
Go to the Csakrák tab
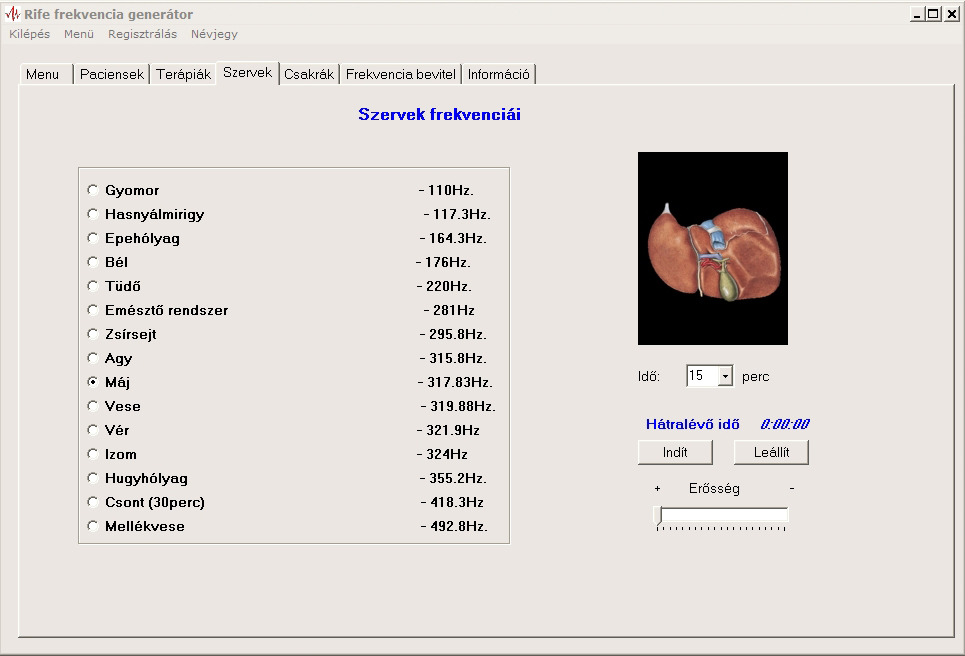pos(309,74)
